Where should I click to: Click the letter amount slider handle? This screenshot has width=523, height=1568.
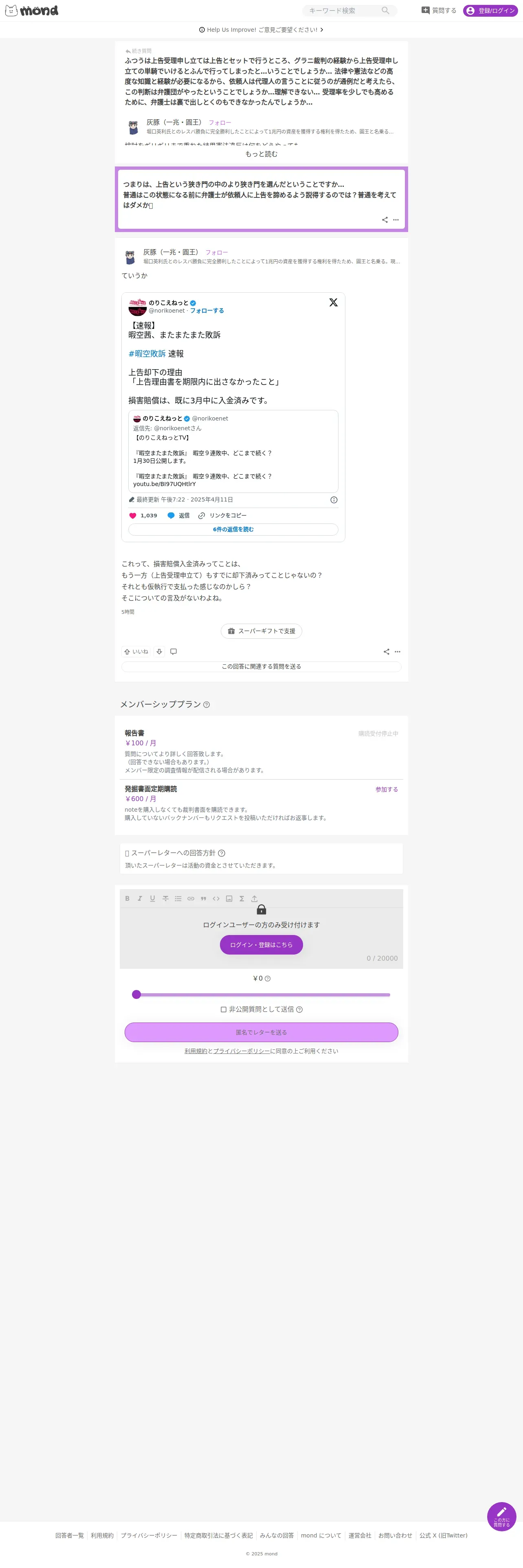coord(136,994)
